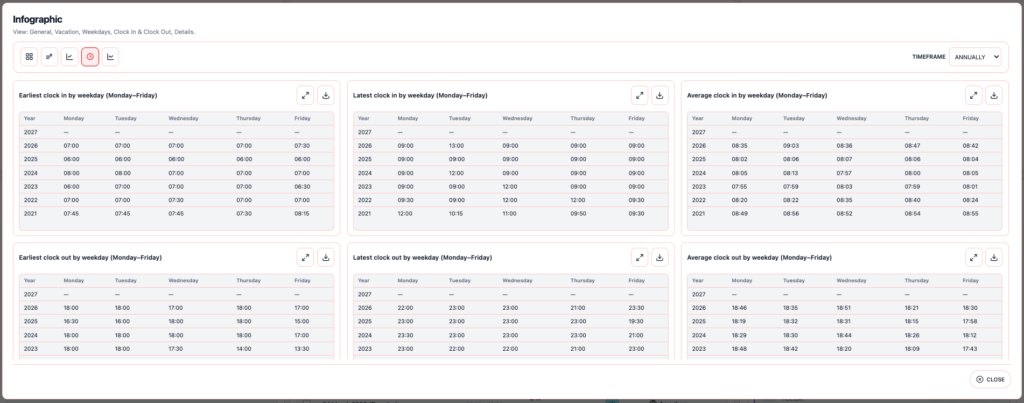The image size is (1024, 403).
Task: Download the Earliest clock out by weekday table
Action: 326,257
